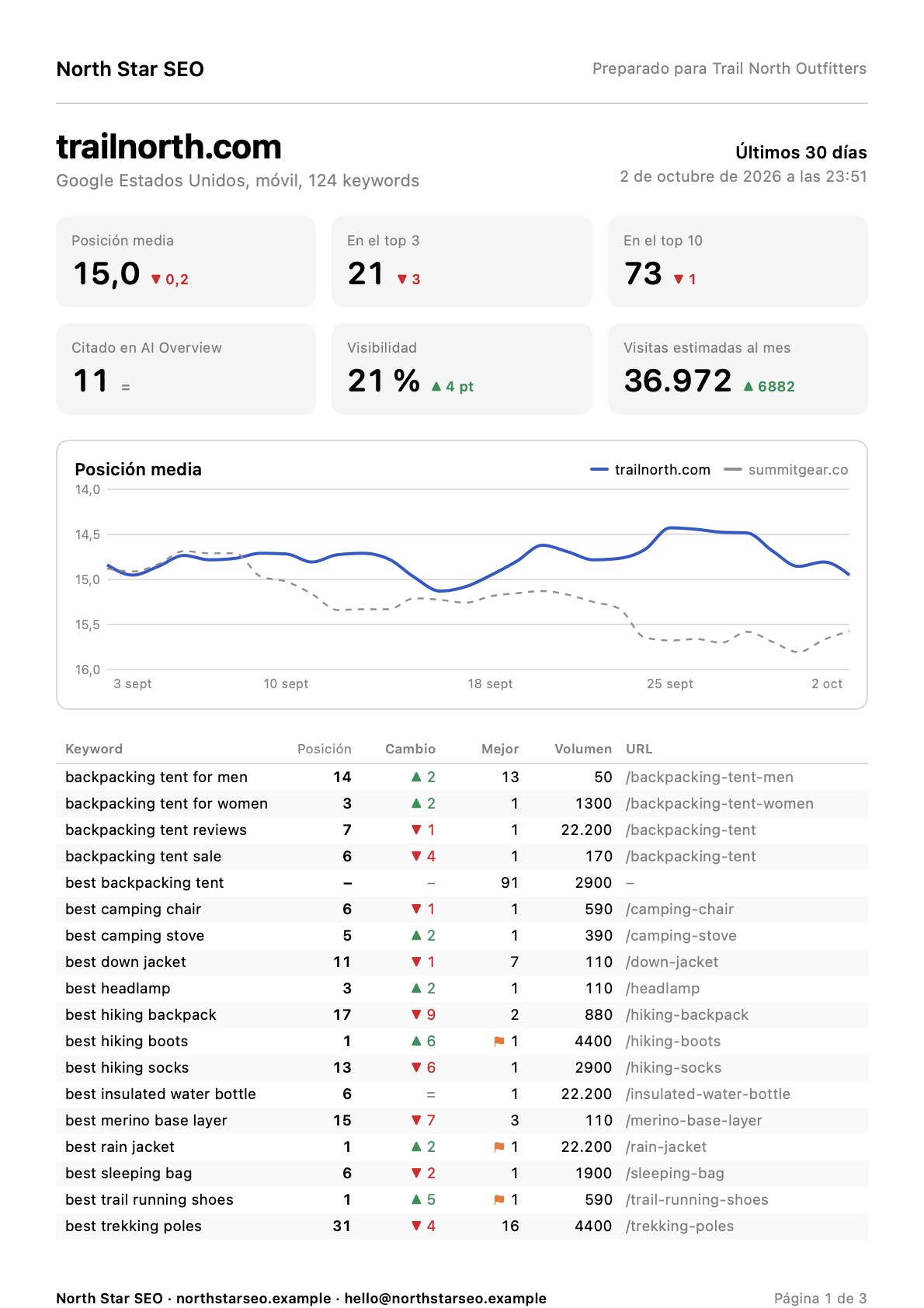This screenshot has width=924, height=1308.
Task: Click the 91 best position value
Action: (x=510, y=883)
